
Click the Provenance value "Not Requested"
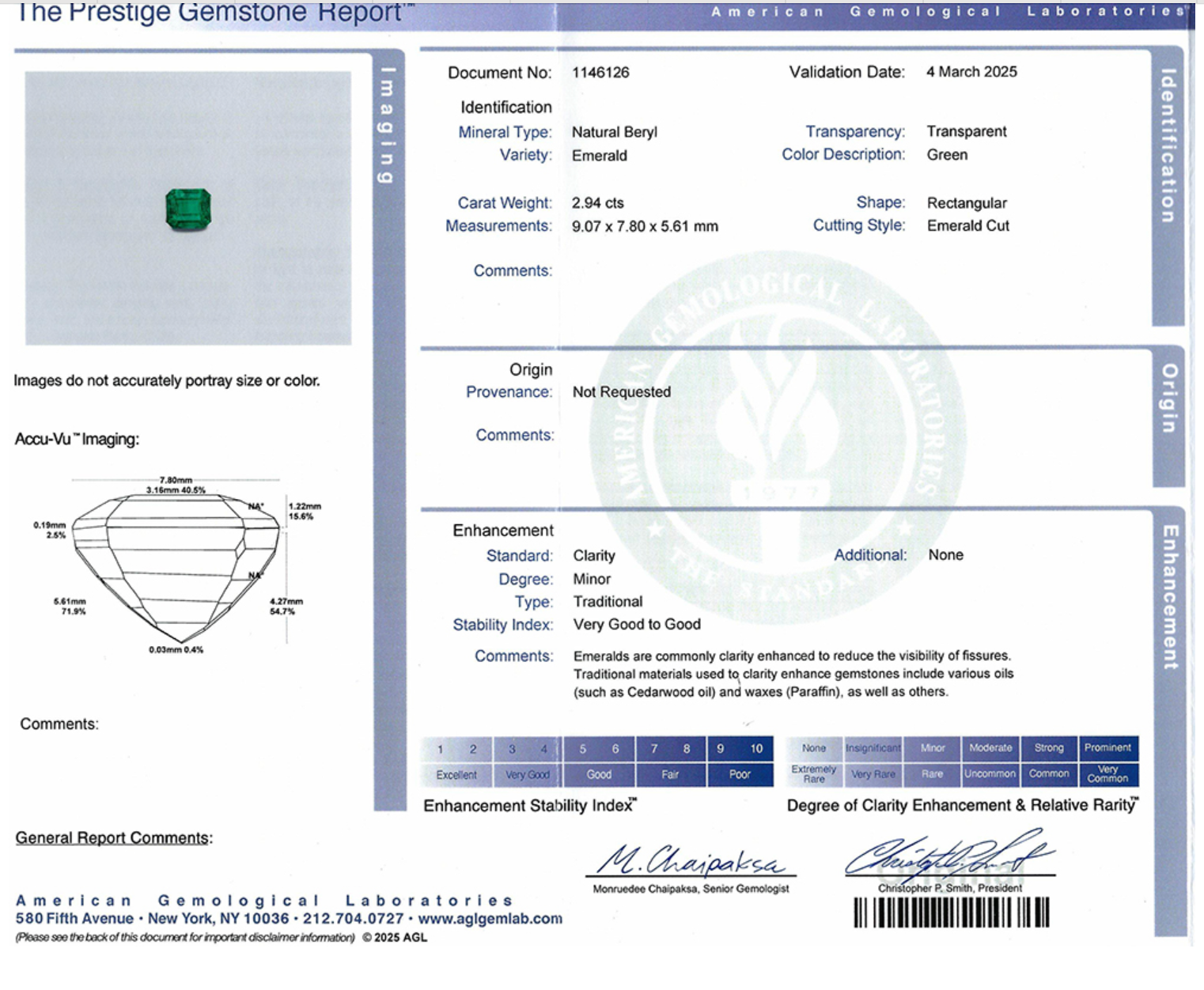point(622,392)
